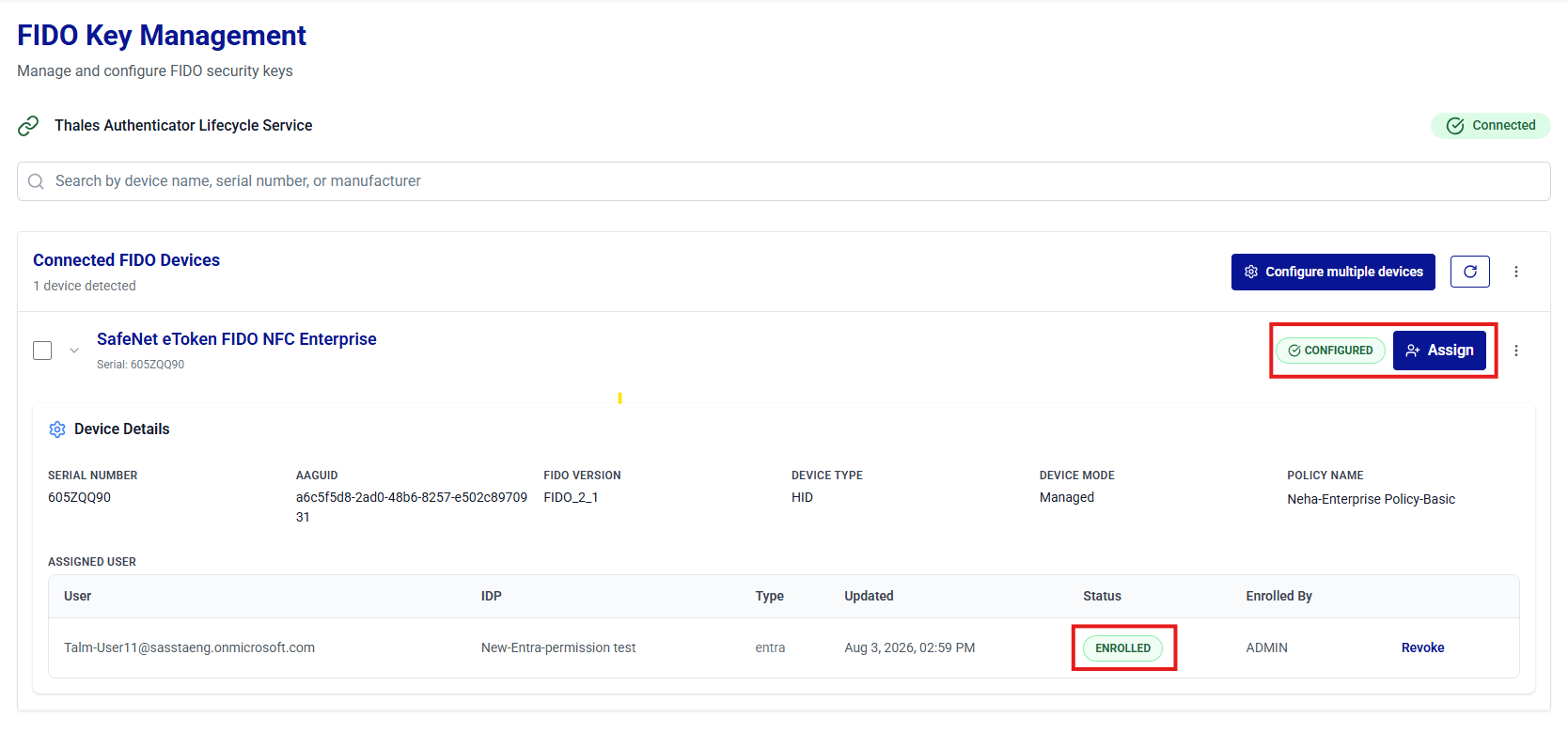Click the refresh devices icon button
Screen dimensions: 1568x733
pyautogui.click(x=1470, y=272)
